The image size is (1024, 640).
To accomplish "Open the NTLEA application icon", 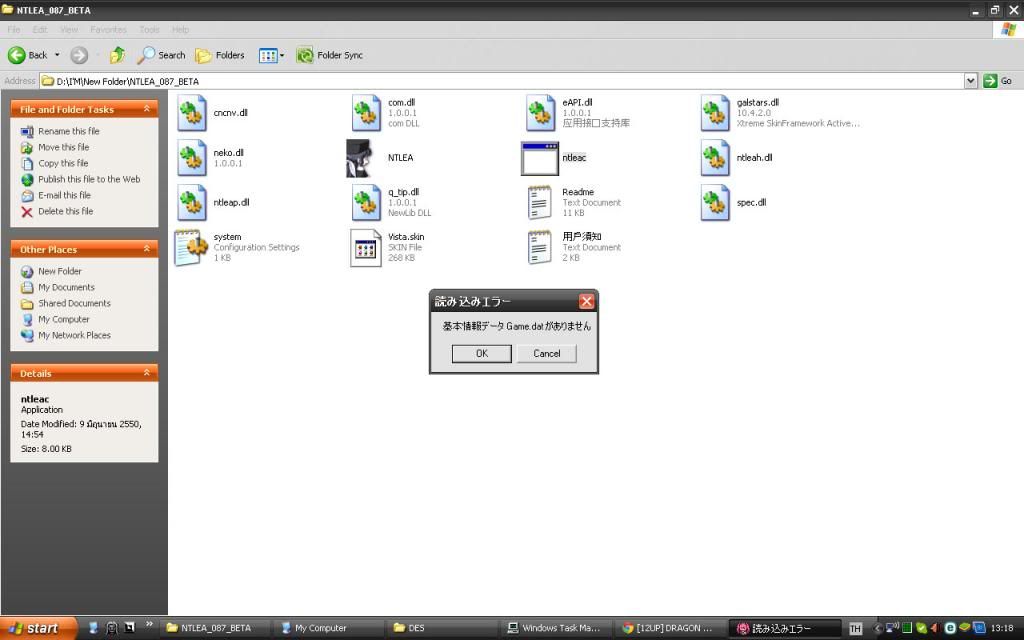I will tap(365, 158).
